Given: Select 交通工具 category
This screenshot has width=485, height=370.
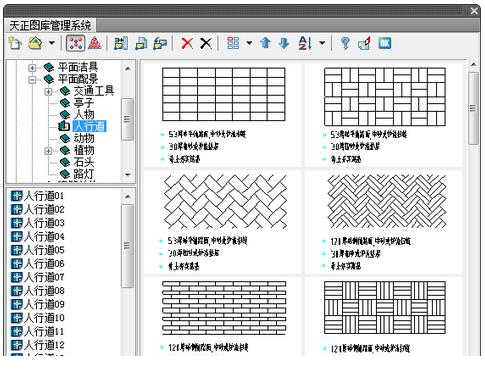Looking at the screenshot, I should 94,91.
